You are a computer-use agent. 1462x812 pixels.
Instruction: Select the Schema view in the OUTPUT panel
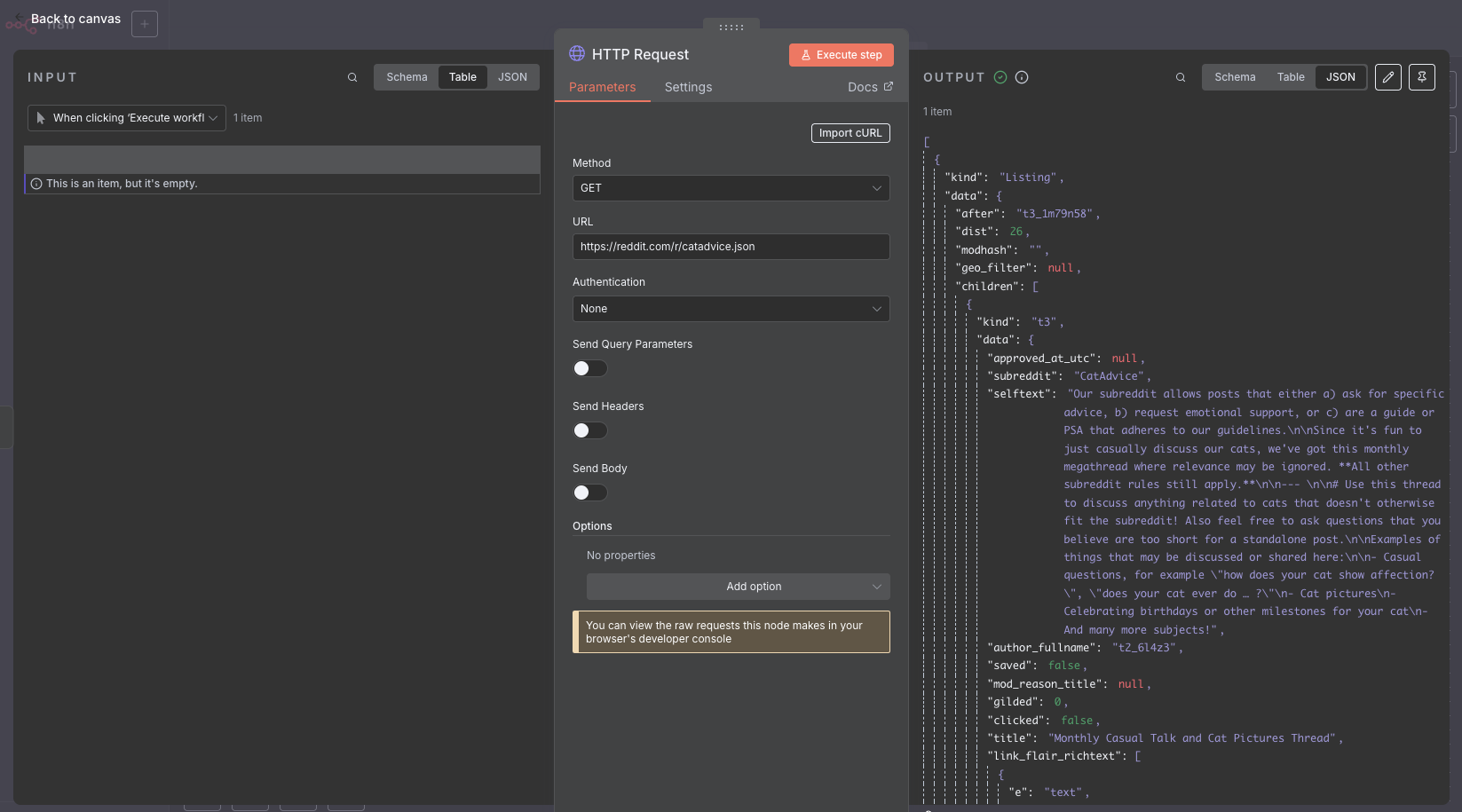[x=1235, y=77]
